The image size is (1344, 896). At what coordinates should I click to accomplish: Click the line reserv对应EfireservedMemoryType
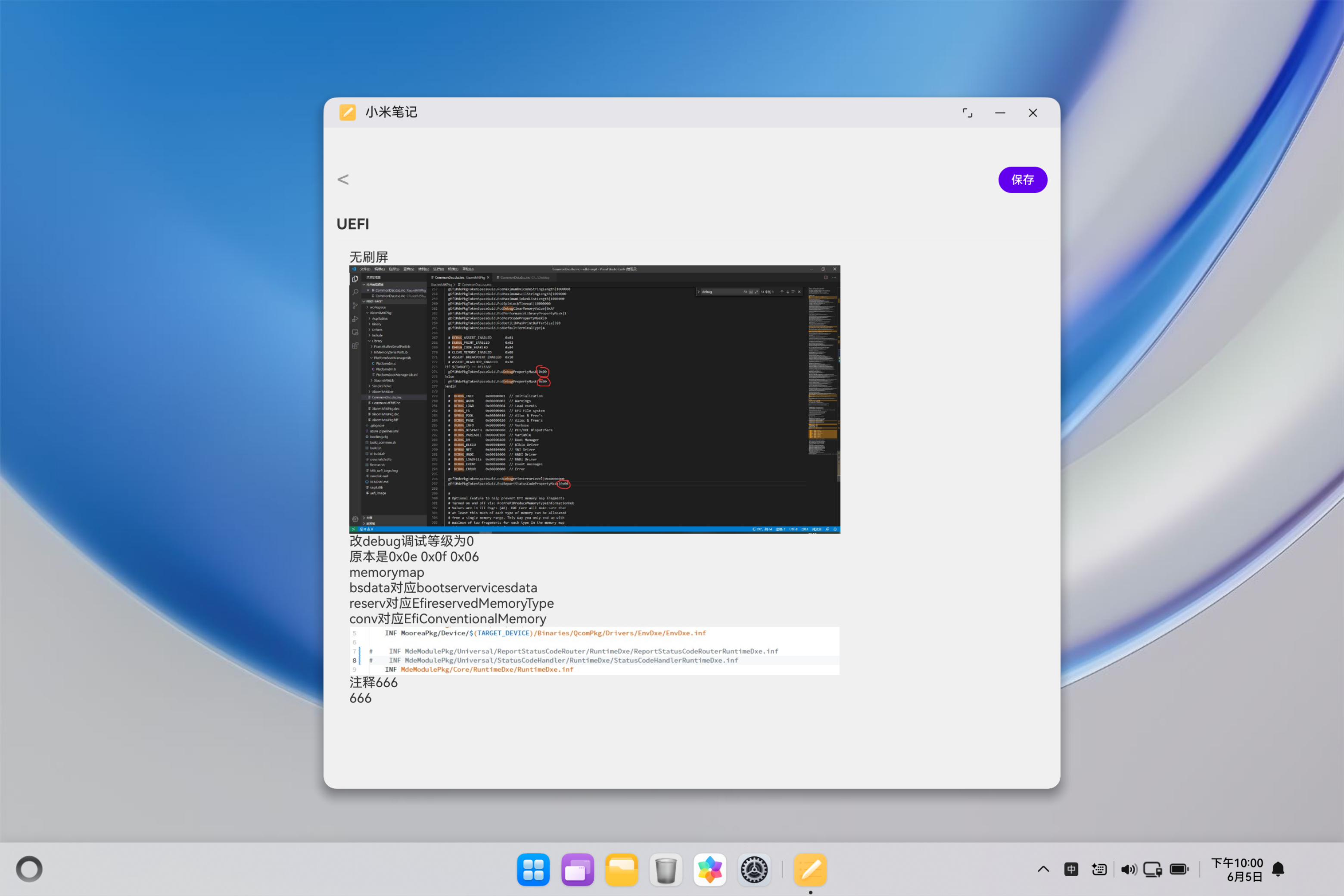(x=451, y=603)
